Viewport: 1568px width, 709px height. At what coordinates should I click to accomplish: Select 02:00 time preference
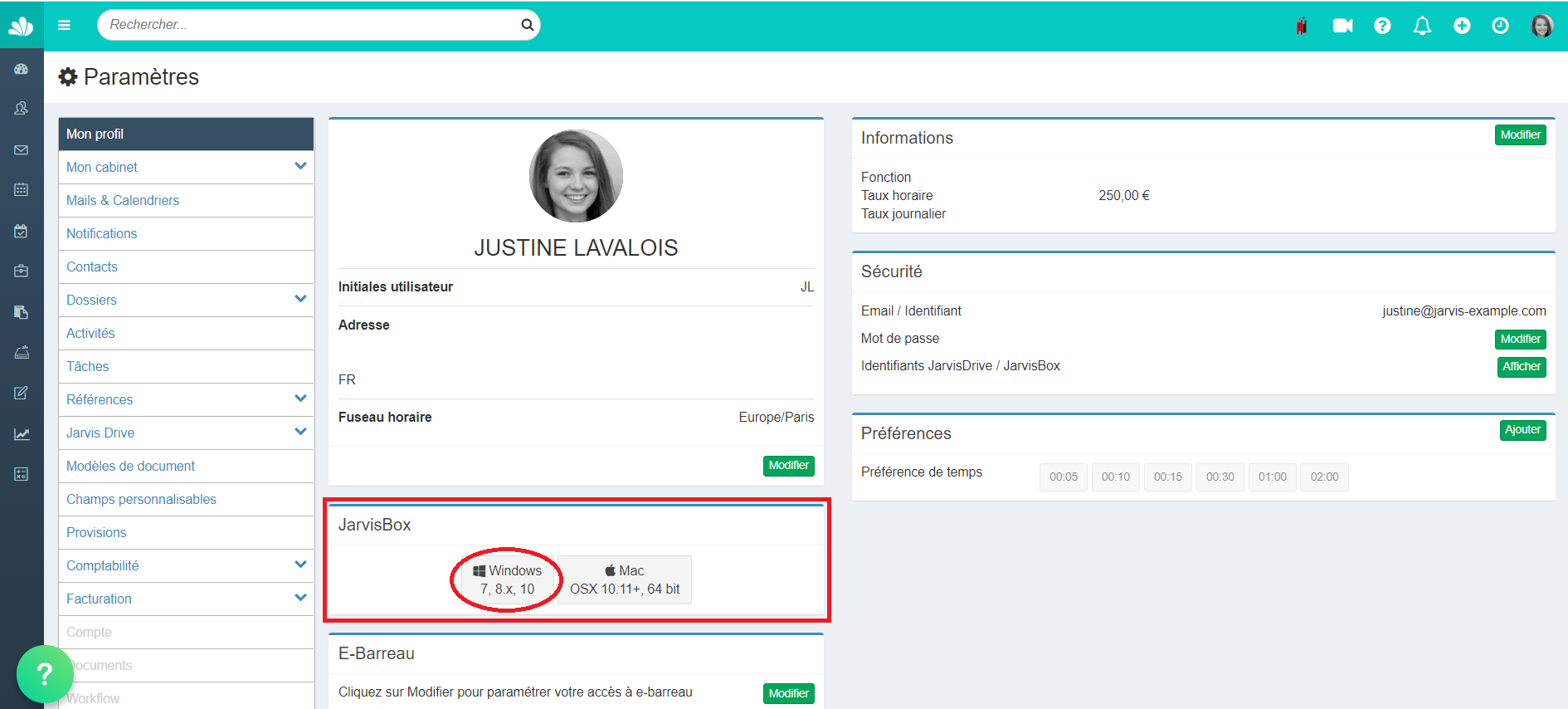click(1324, 477)
